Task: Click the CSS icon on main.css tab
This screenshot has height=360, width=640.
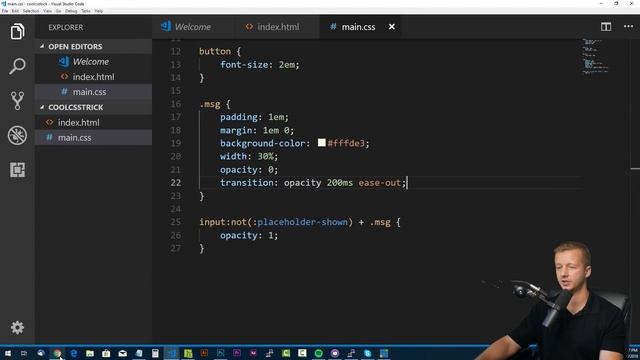Action: [333, 27]
